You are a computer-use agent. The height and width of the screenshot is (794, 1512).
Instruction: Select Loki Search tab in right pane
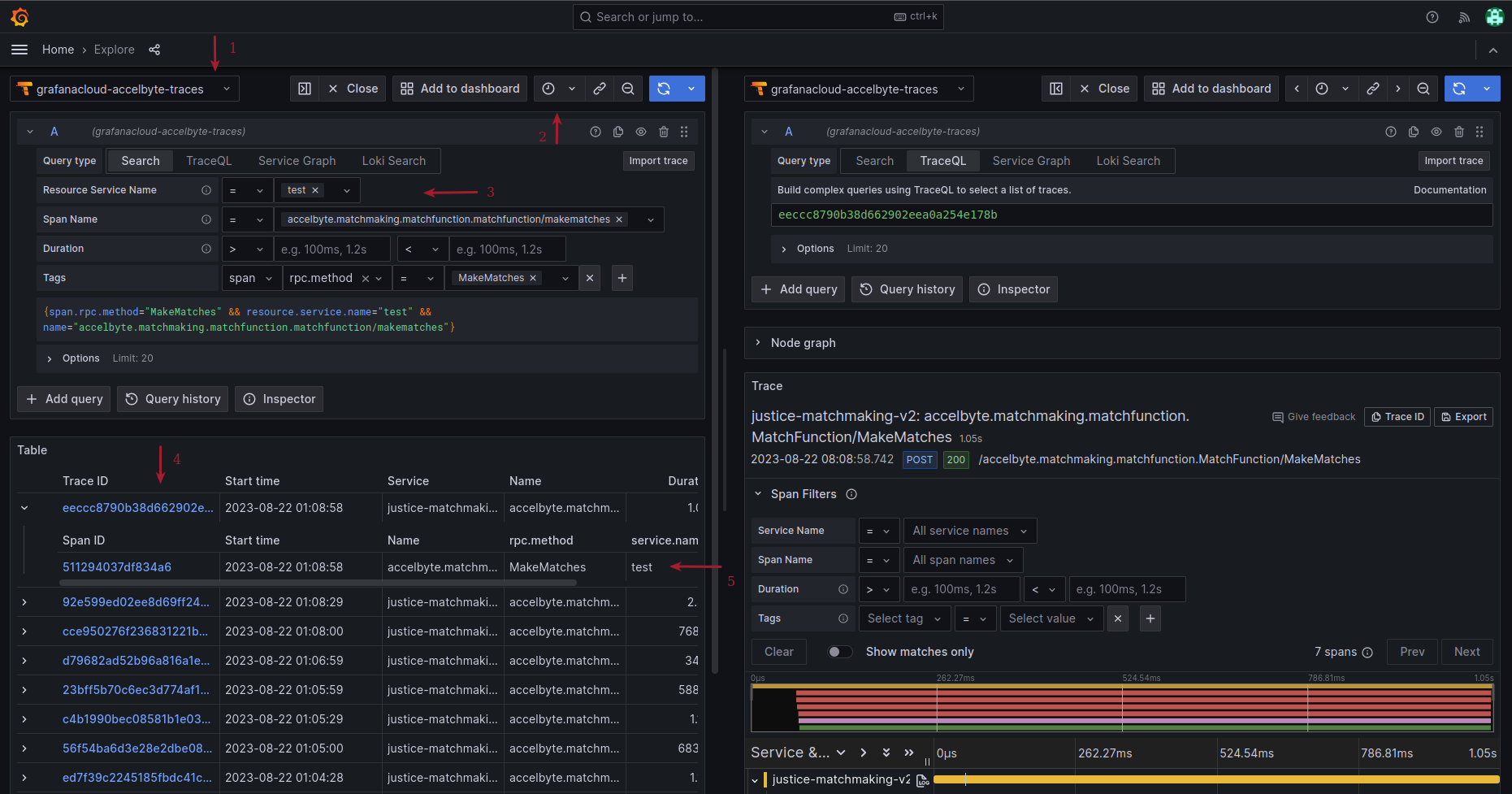click(x=1129, y=161)
